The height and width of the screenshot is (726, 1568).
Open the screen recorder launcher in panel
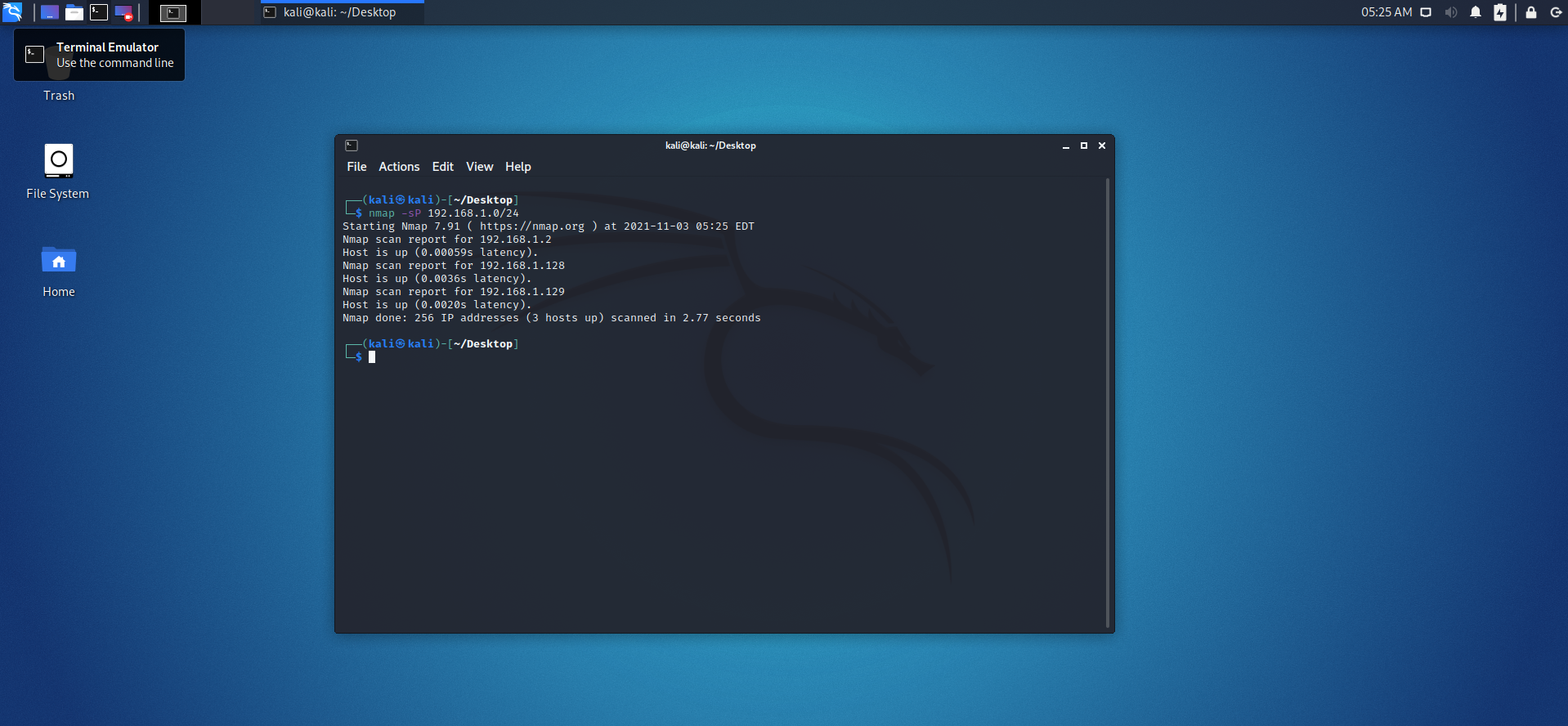click(x=123, y=12)
